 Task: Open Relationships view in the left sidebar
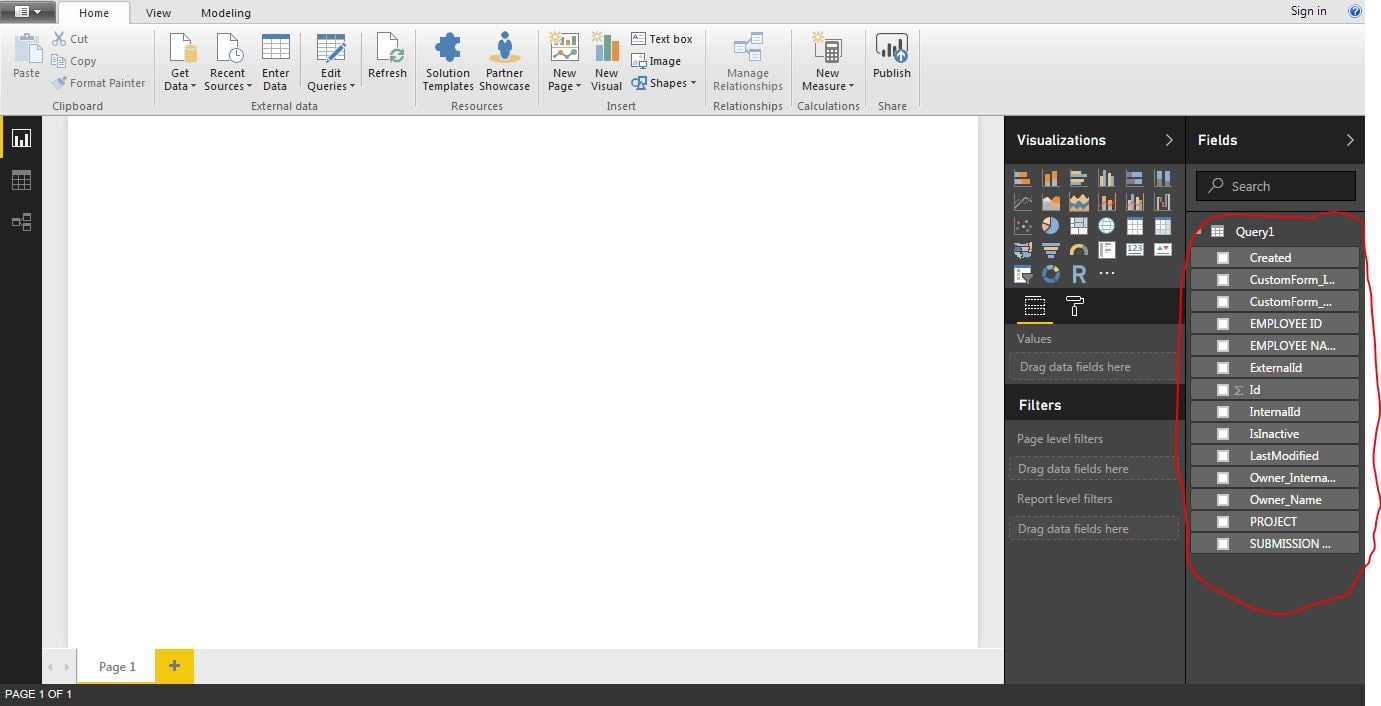[x=21, y=222]
